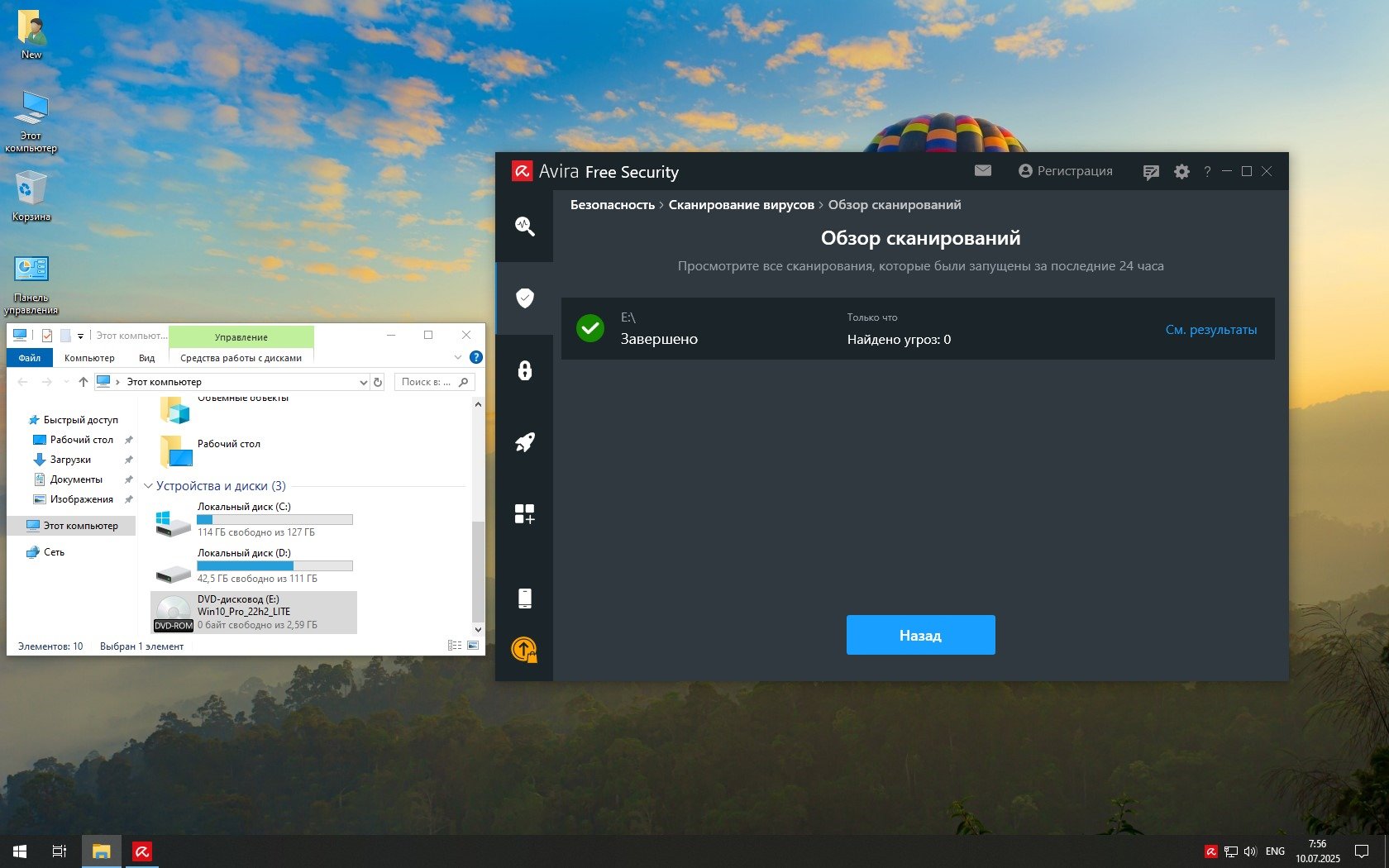Open Task View on taskbar

tap(60, 851)
